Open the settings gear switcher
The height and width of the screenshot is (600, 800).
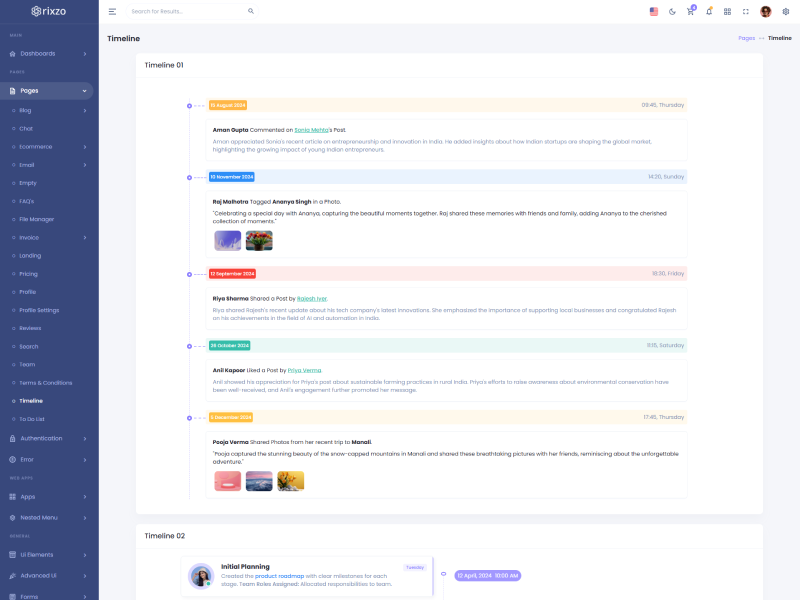pyautogui.click(x=785, y=11)
